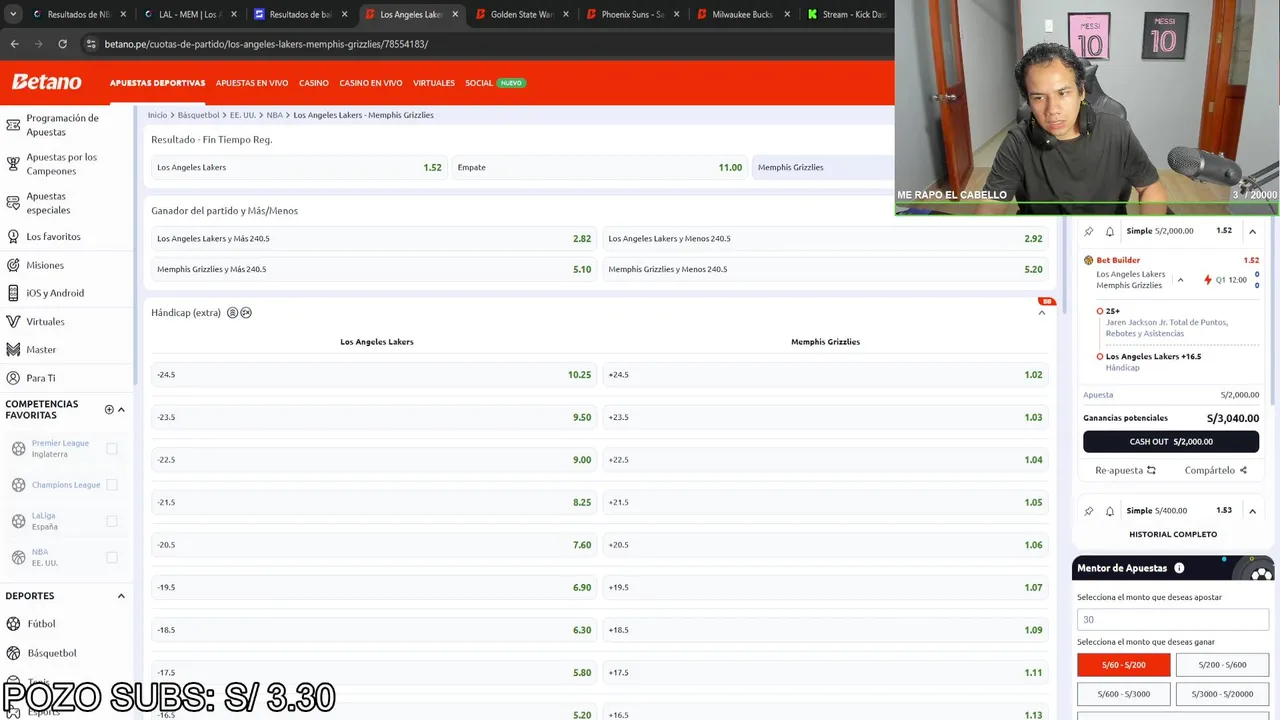Switch to the Golden State Warriors browser tab

[520, 14]
